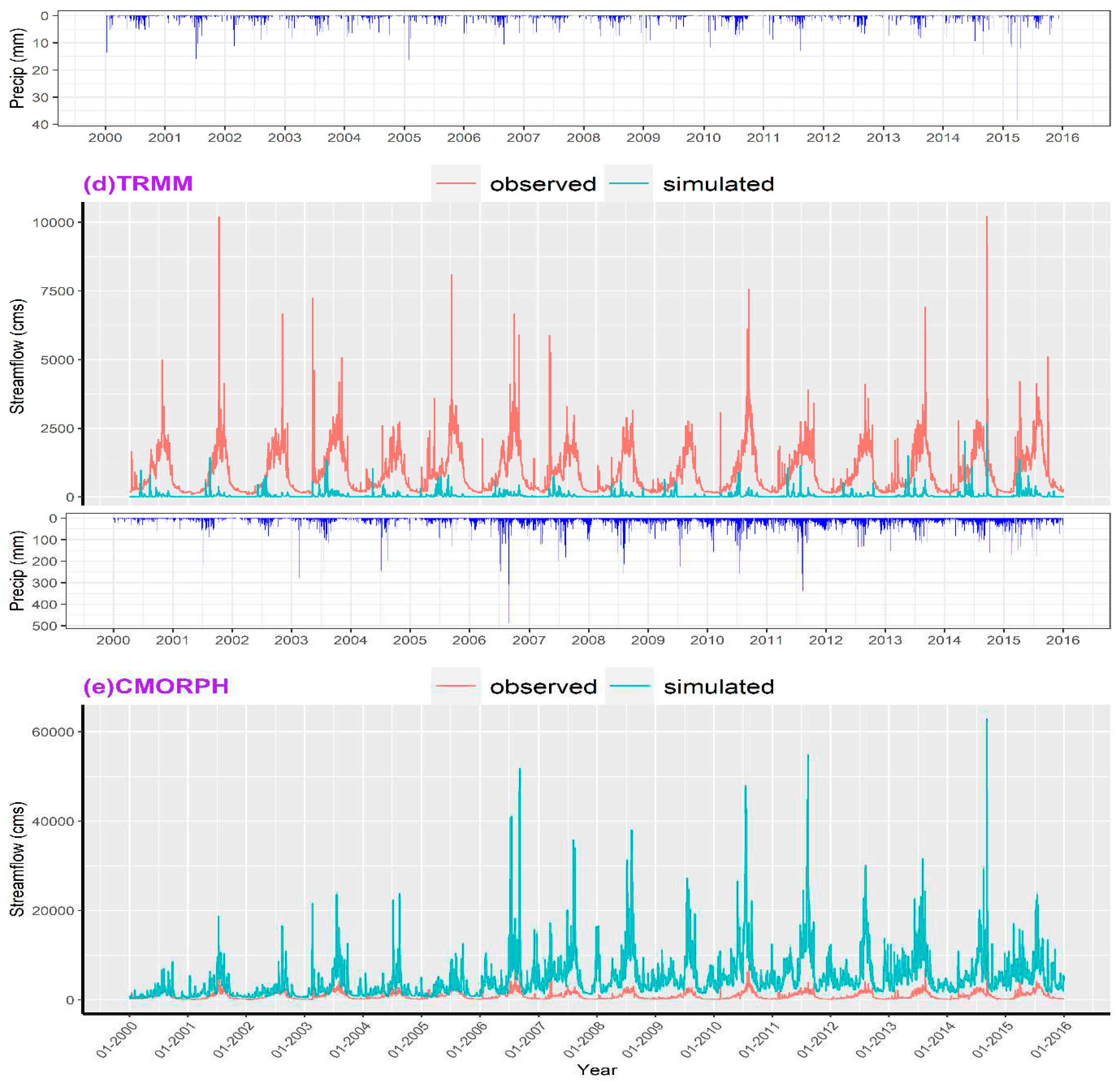The height and width of the screenshot is (1081, 1120).
Task: Click the 40000 tick on CMORPH streamflow axis
Action: click(x=53, y=821)
